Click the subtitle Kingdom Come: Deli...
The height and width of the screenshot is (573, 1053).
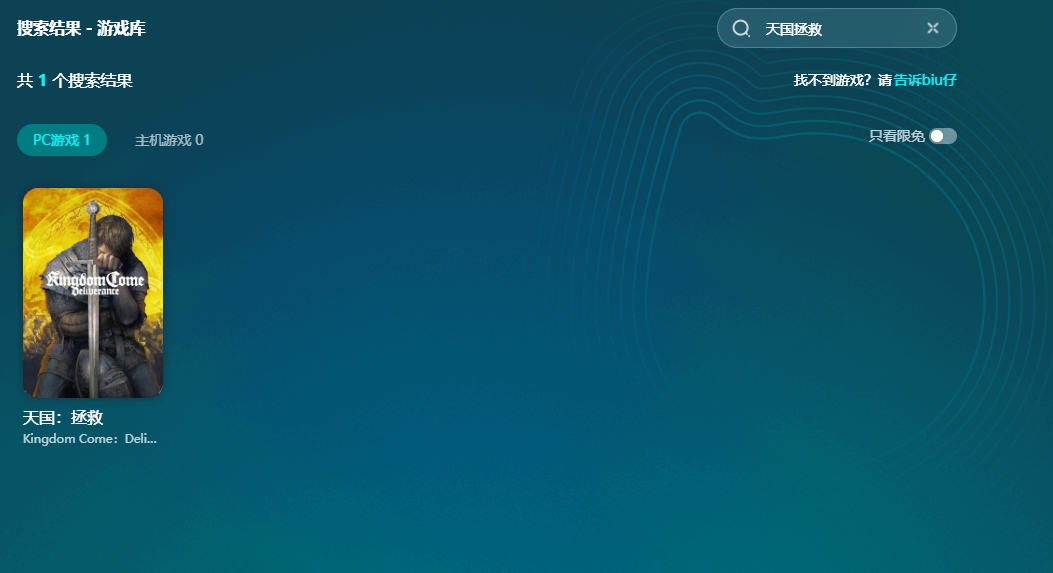[x=90, y=439]
